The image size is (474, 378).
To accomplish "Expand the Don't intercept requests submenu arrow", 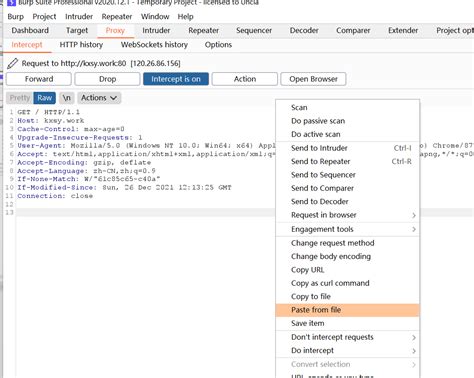I will pos(414,337).
